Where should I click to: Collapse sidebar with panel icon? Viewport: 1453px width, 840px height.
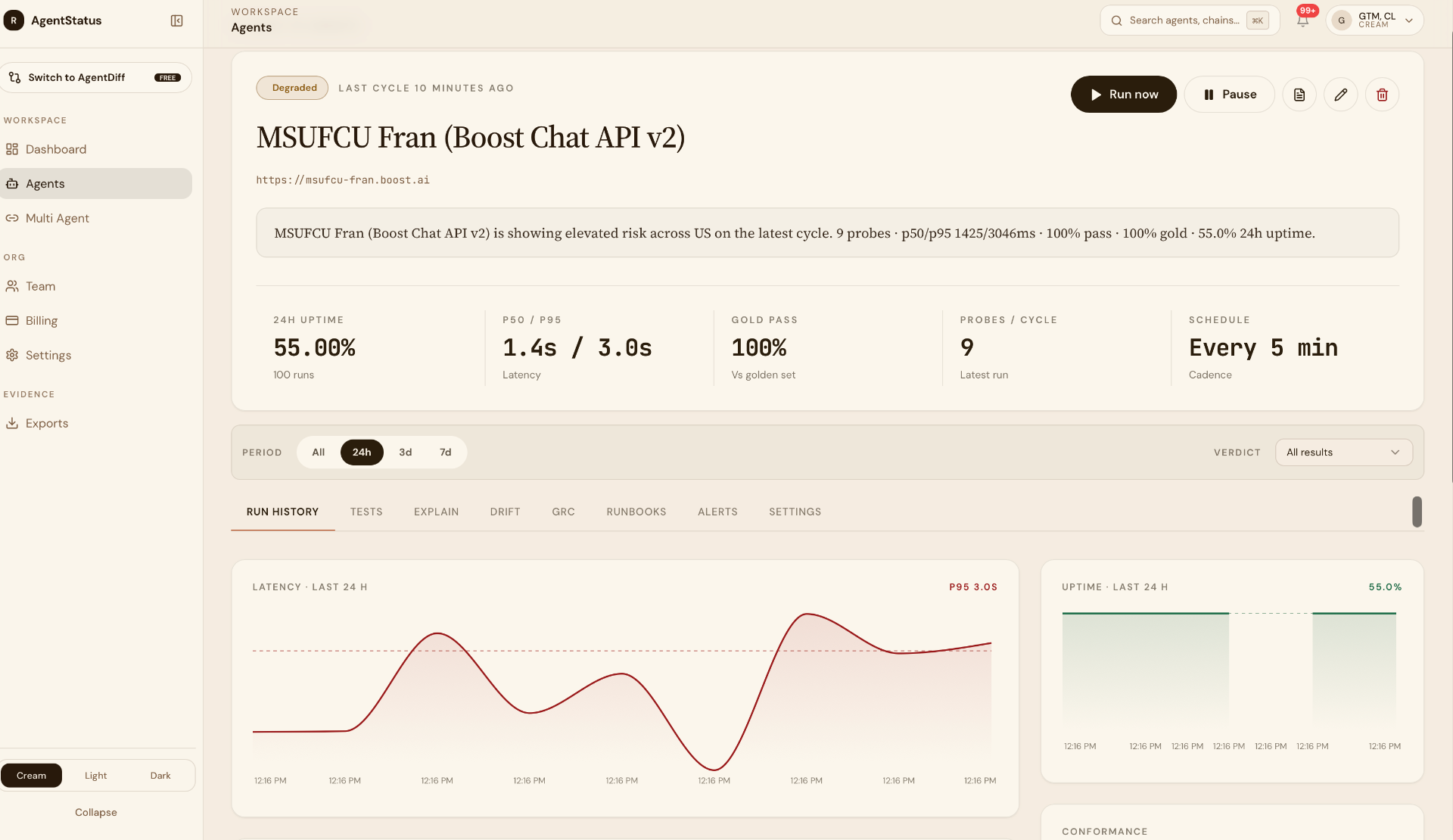coord(176,20)
